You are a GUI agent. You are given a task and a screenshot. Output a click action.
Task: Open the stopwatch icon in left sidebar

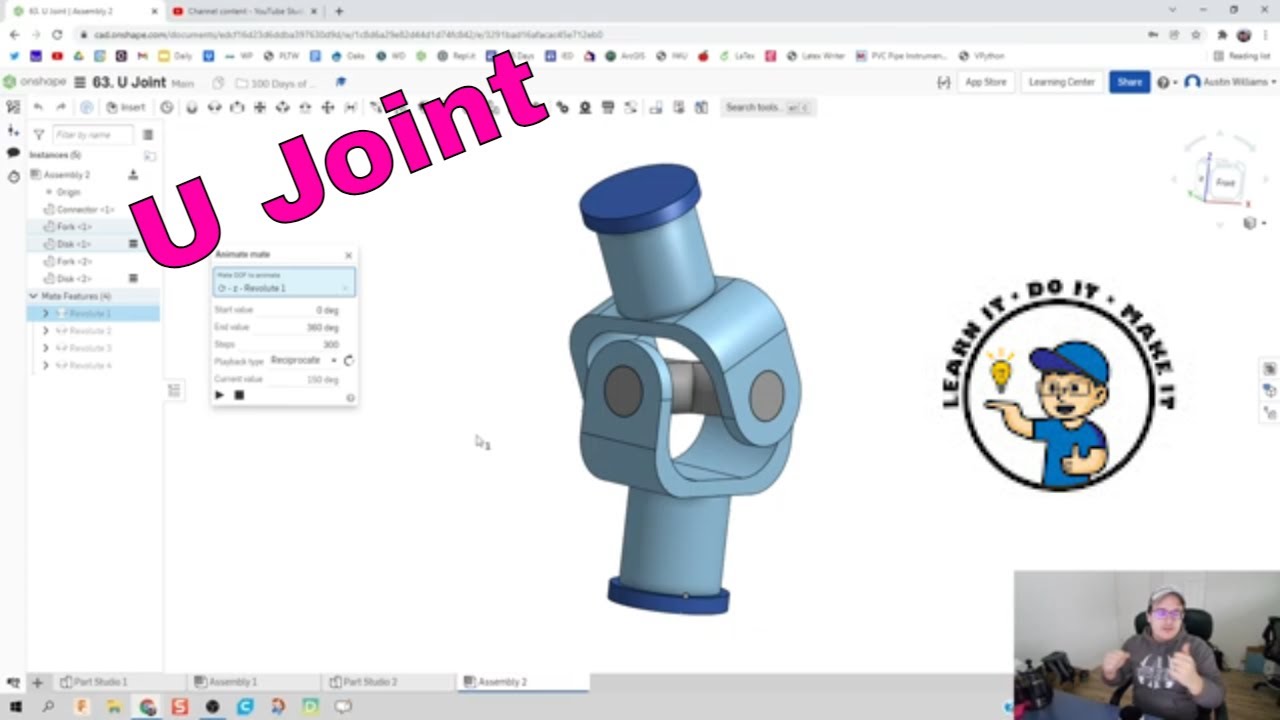click(13, 176)
